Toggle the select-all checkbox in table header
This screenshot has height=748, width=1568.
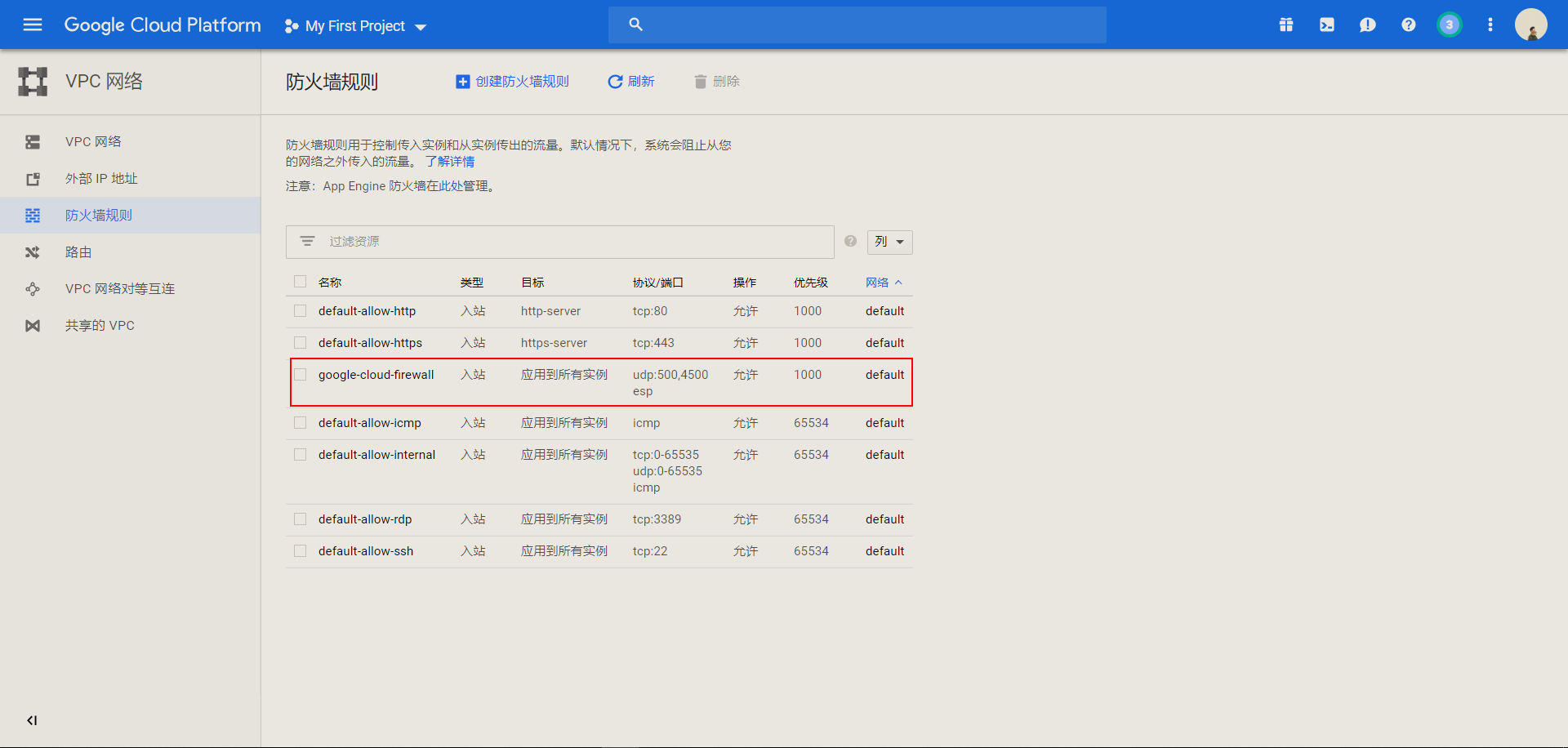(301, 282)
